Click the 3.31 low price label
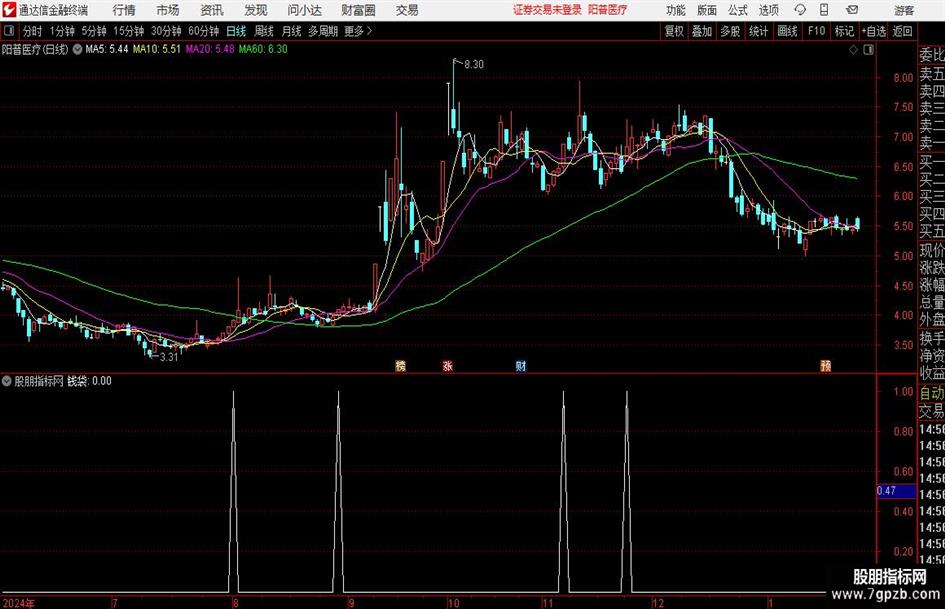The image size is (945, 609). click(x=169, y=357)
